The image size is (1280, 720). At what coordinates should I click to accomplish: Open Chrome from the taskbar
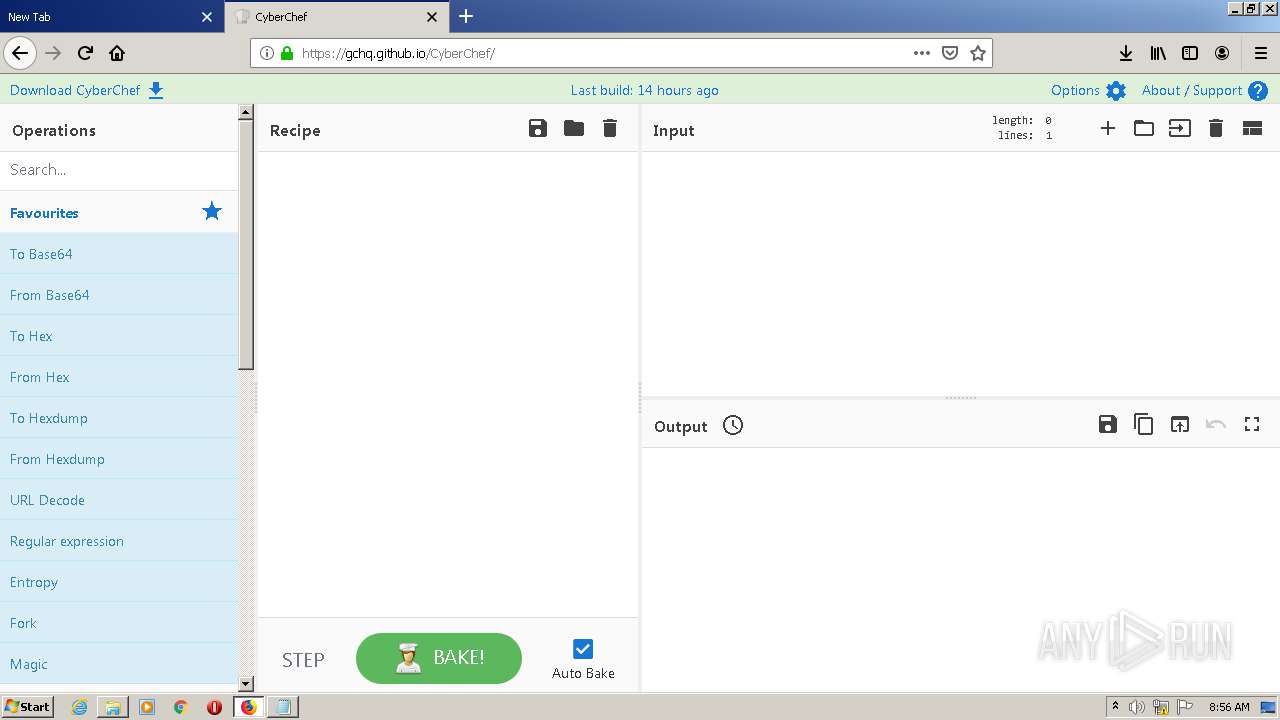point(180,707)
